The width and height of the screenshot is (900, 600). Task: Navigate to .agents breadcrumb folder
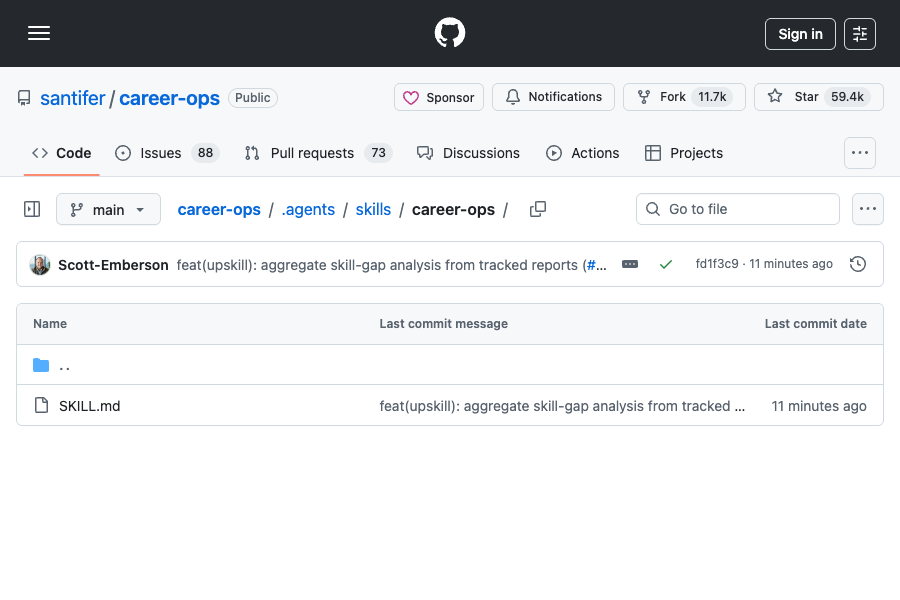[308, 210]
